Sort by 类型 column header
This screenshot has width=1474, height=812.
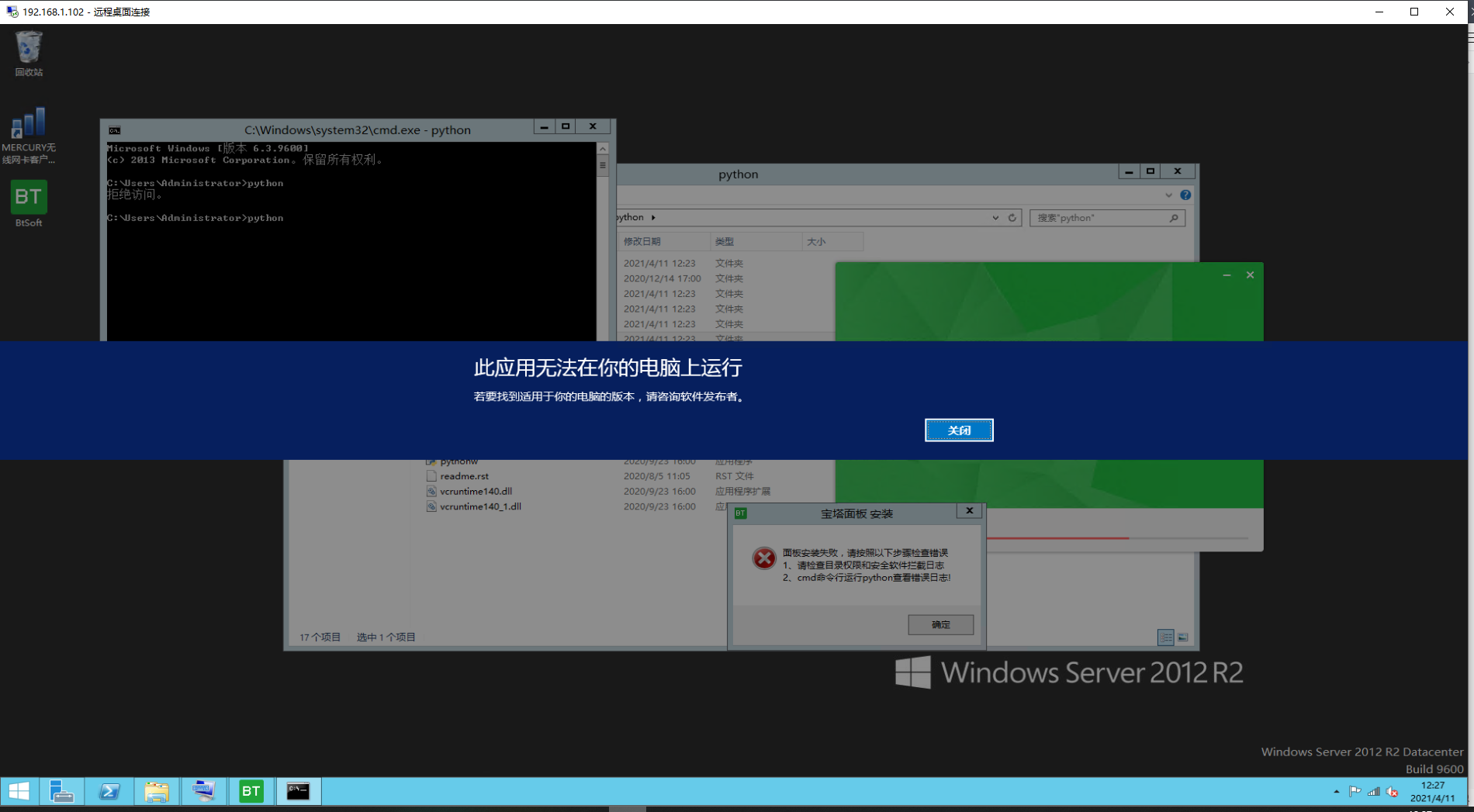click(756, 241)
